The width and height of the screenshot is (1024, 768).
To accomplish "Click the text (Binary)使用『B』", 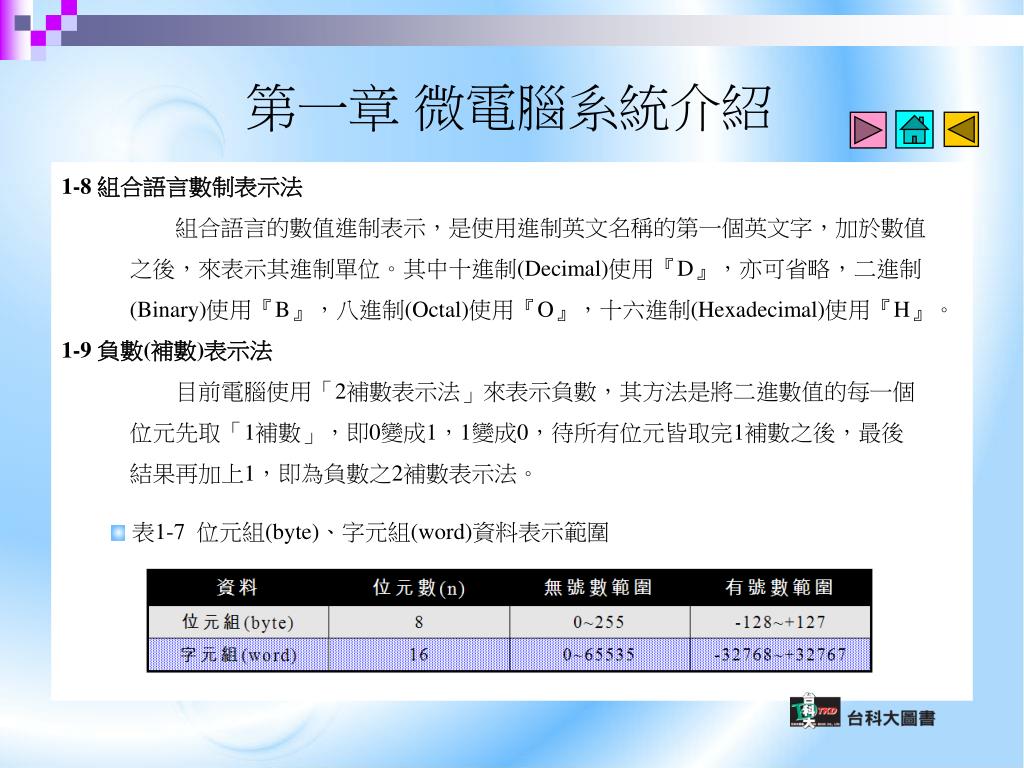I will point(217,310).
